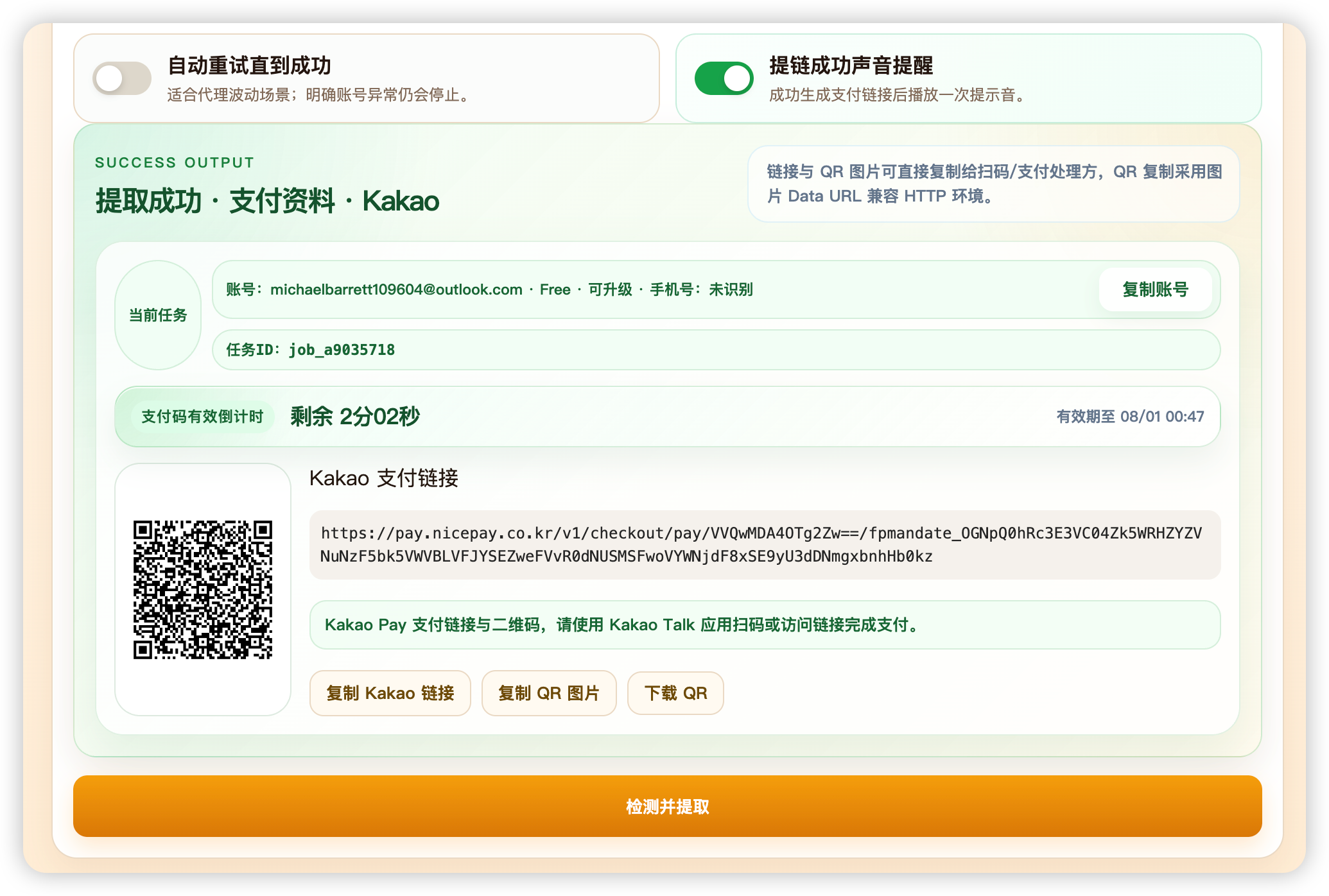
Task: Click the 成功生成支付链接后播放一次提示音 description
Action: [899, 95]
